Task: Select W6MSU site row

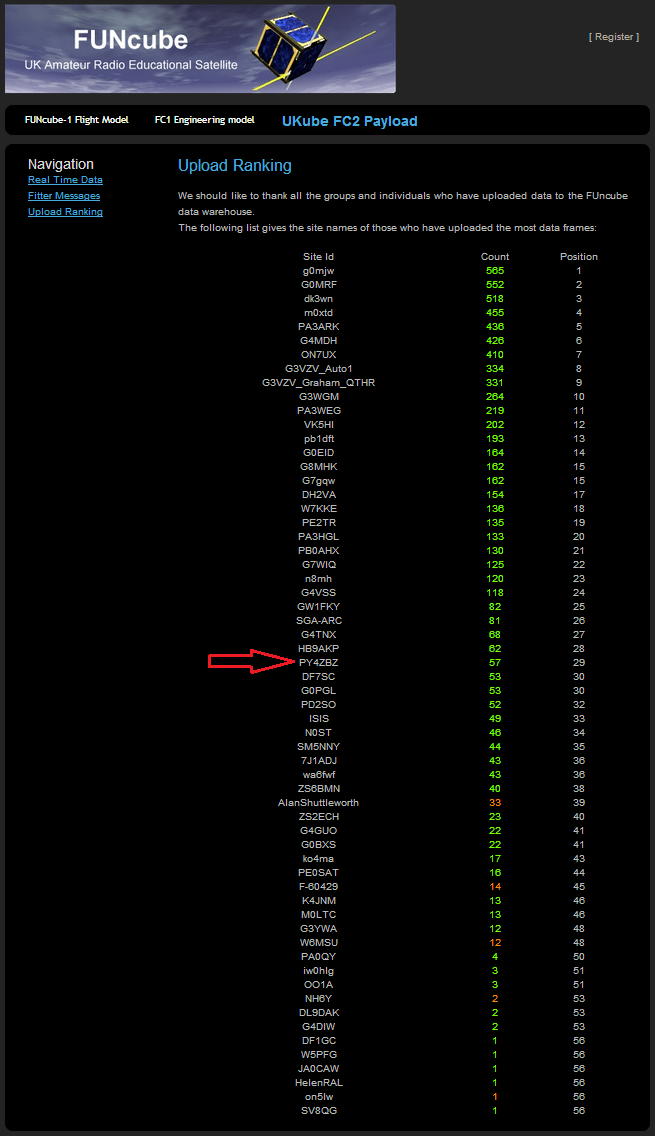Action: 319,943
